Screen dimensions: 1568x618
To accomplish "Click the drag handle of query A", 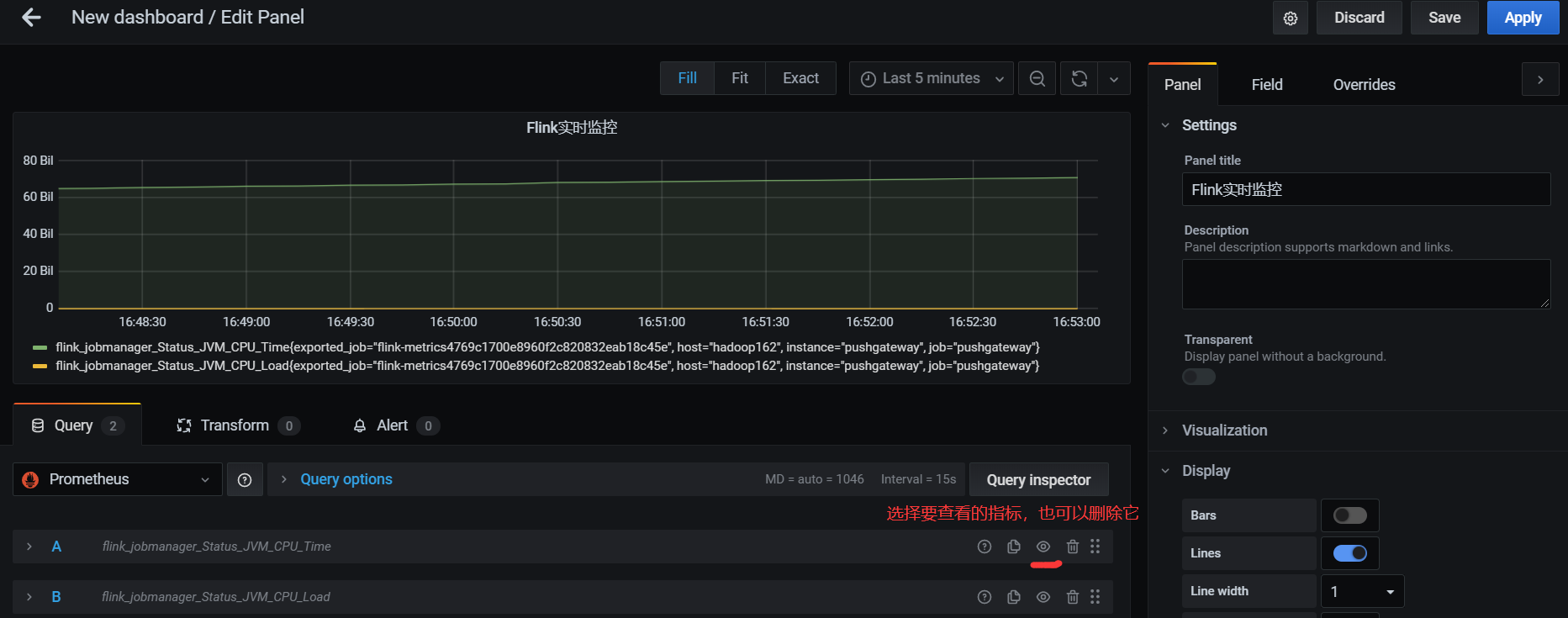I will point(1095,547).
